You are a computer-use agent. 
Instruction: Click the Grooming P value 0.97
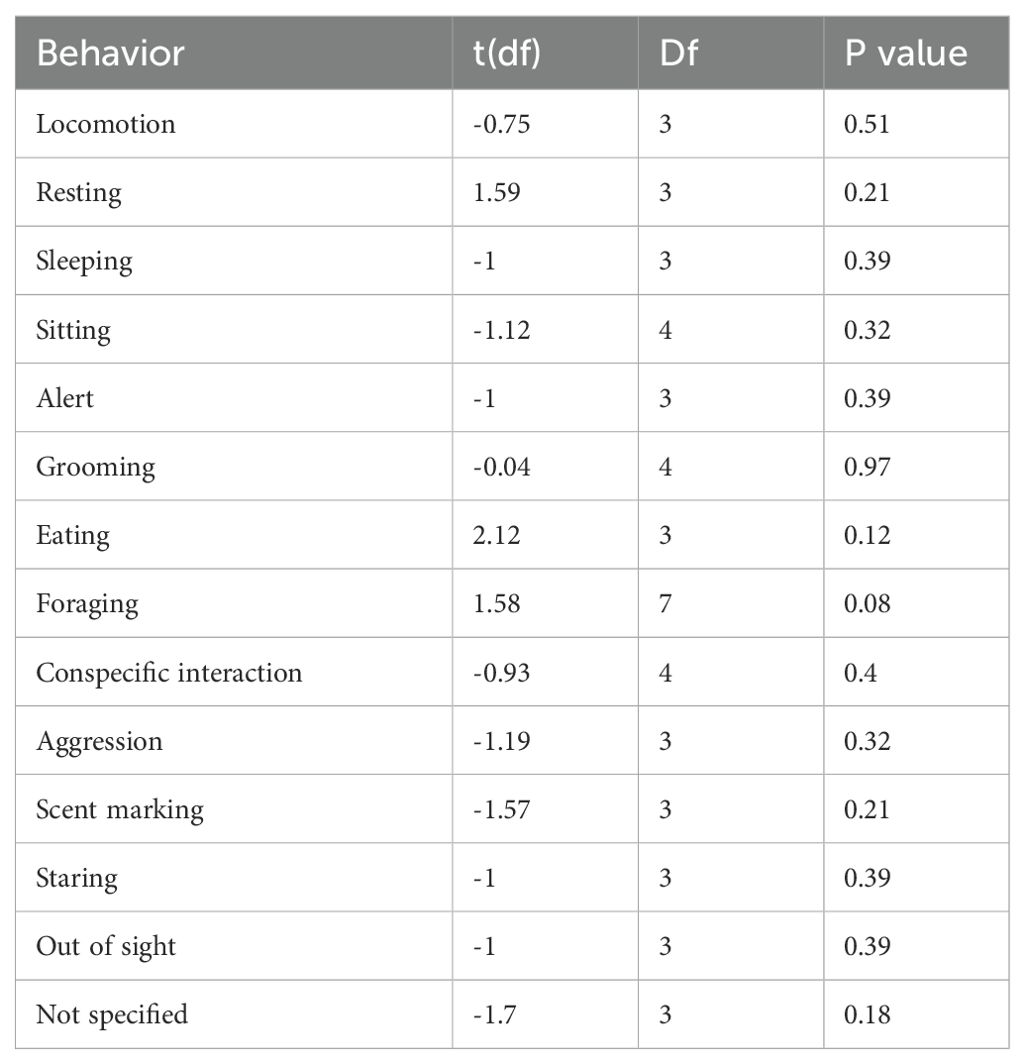pos(867,467)
